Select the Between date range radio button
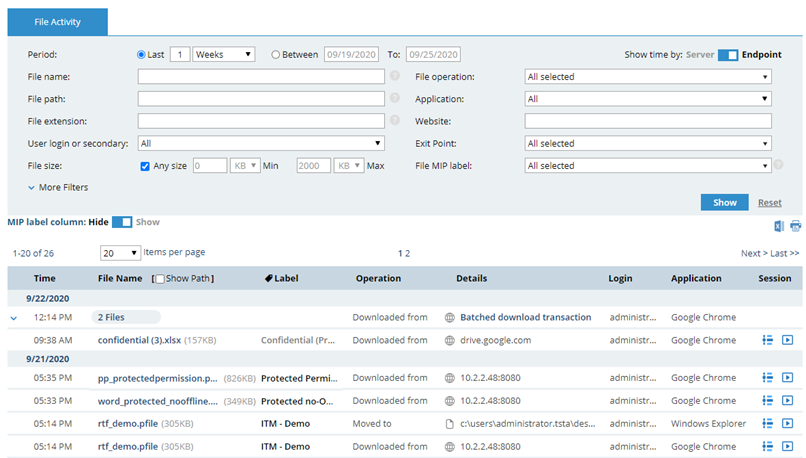 pos(276,55)
